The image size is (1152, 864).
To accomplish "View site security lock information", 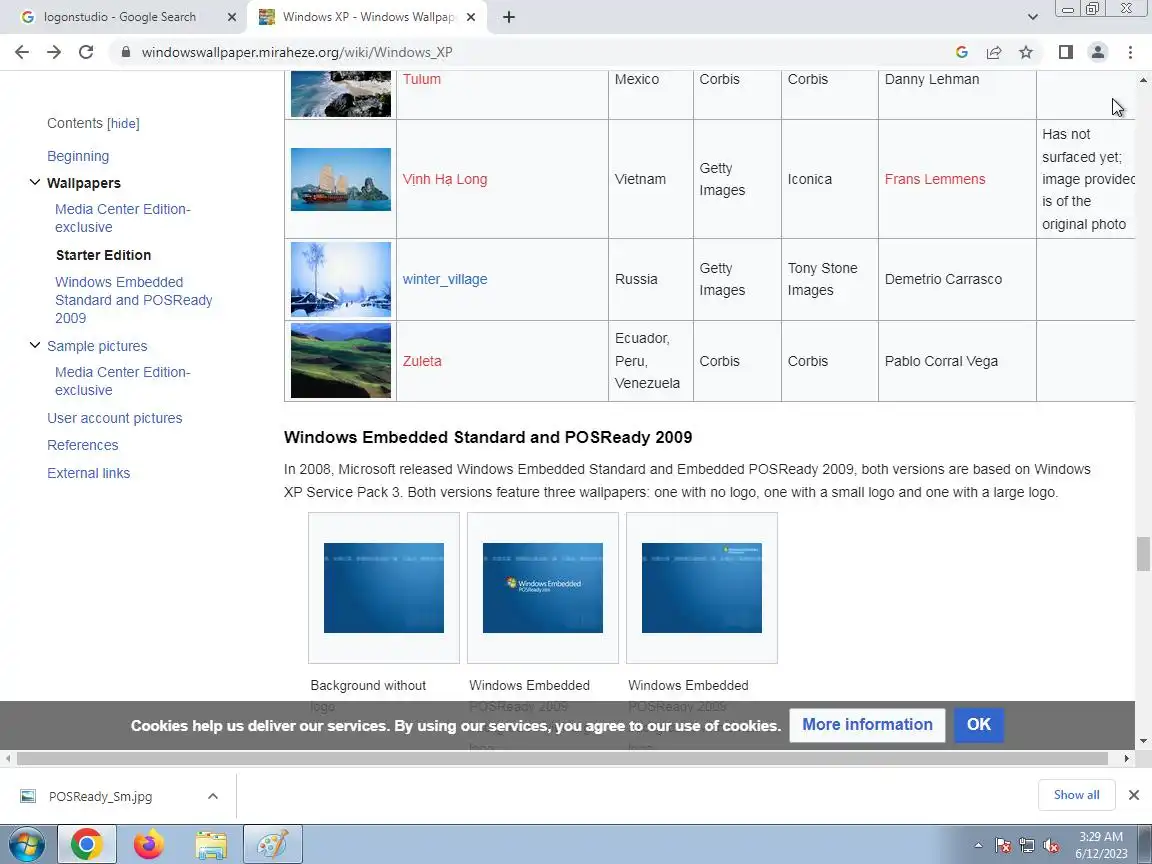I will coord(126,52).
